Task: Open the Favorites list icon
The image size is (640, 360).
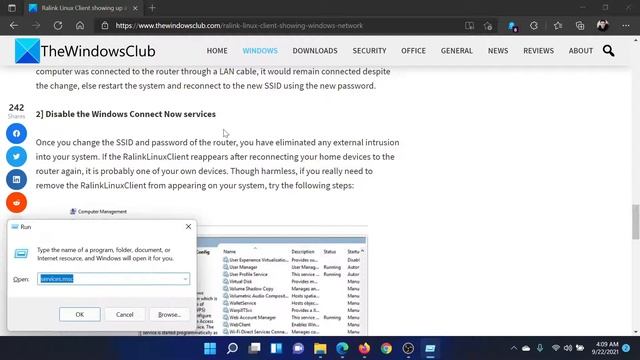Action: (x=558, y=26)
